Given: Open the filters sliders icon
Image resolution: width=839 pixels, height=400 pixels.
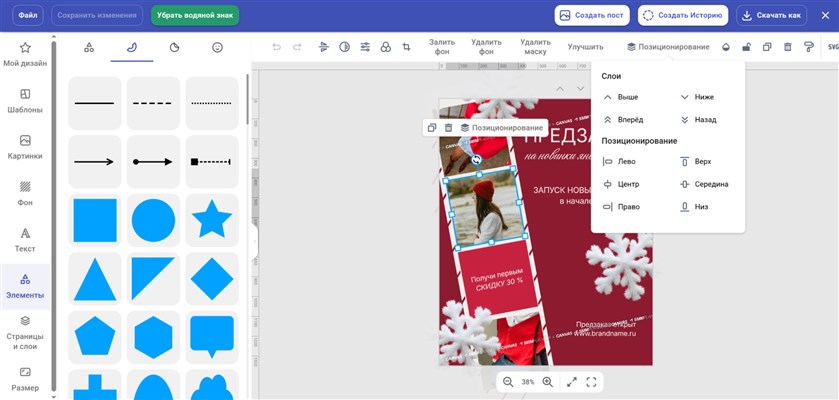Looking at the screenshot, I should pos(365,47).
